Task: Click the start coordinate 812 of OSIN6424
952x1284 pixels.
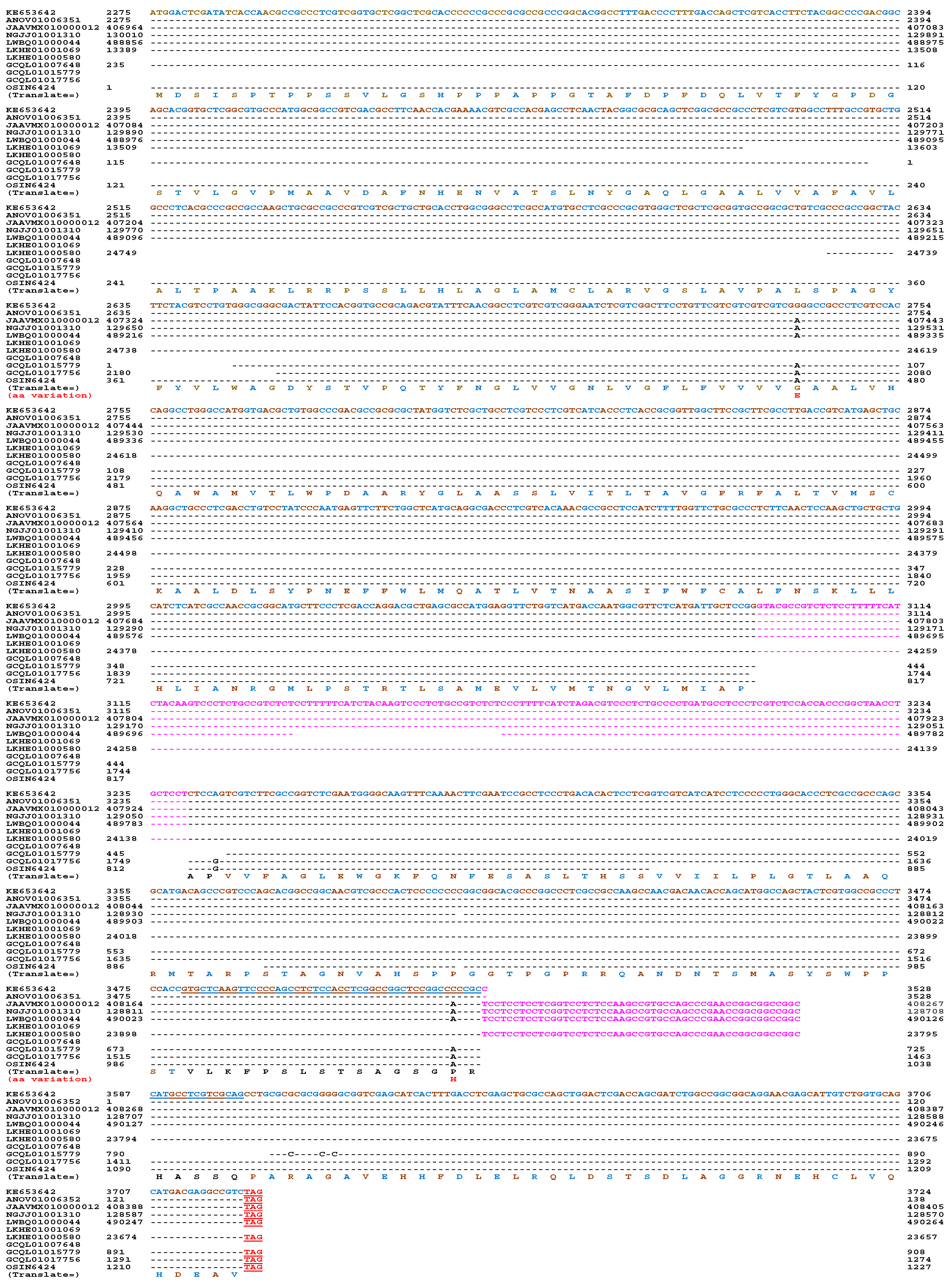Action: 115,869
